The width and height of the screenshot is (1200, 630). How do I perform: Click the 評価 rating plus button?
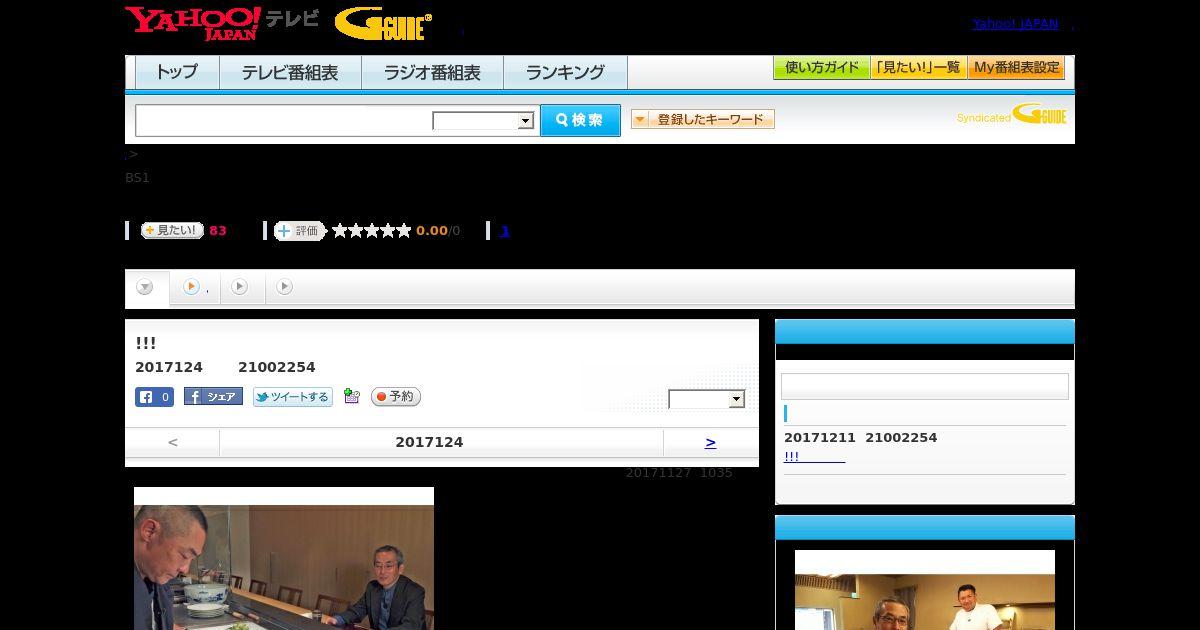[300, 231]
